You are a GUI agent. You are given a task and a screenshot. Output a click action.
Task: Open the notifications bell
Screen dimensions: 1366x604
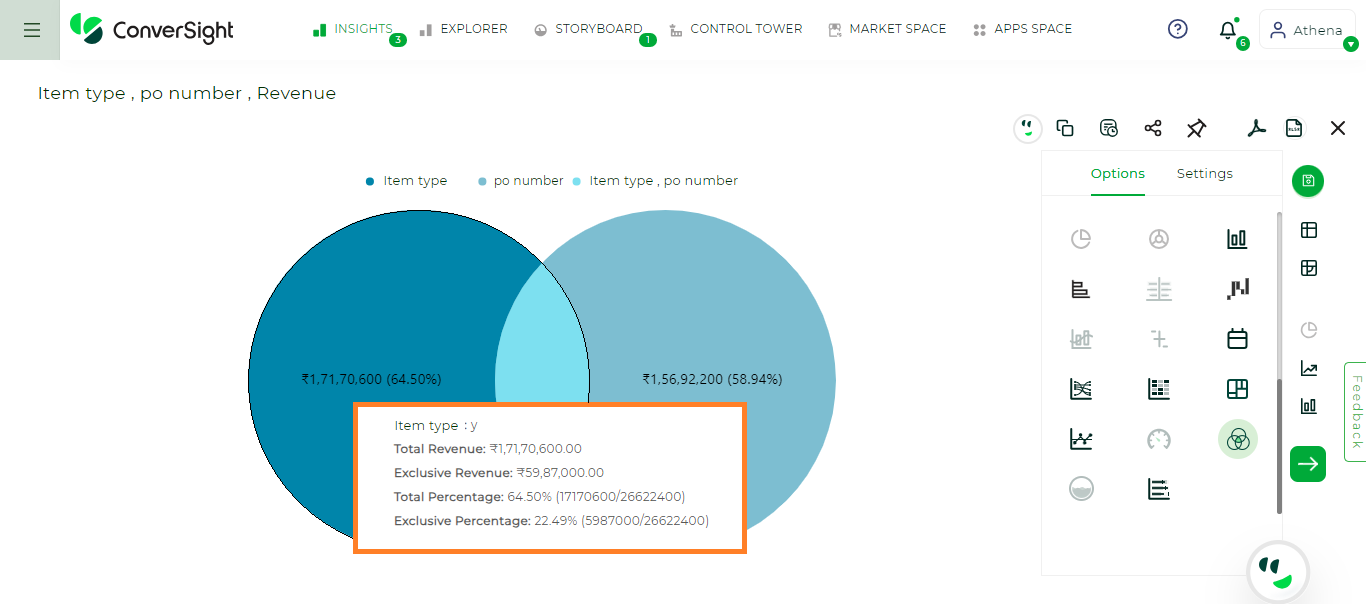(1228, 31)
